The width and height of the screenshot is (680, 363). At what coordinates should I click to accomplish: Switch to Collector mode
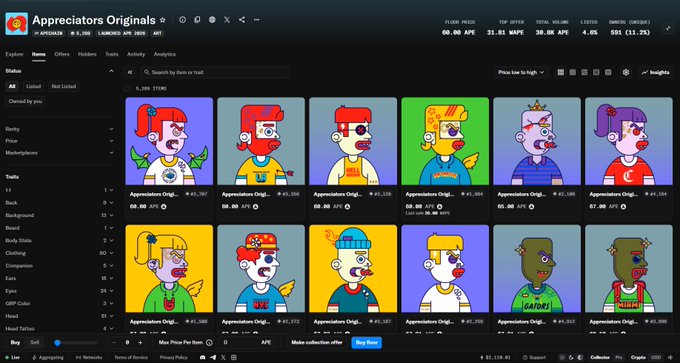(600, 357)
